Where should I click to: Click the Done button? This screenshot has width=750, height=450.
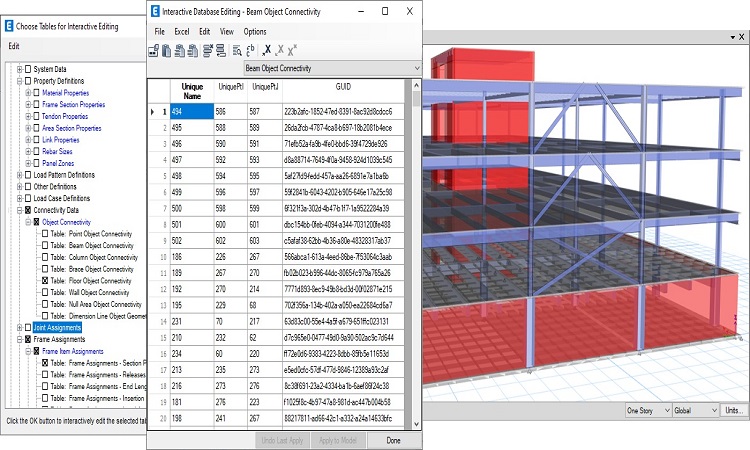393,440
